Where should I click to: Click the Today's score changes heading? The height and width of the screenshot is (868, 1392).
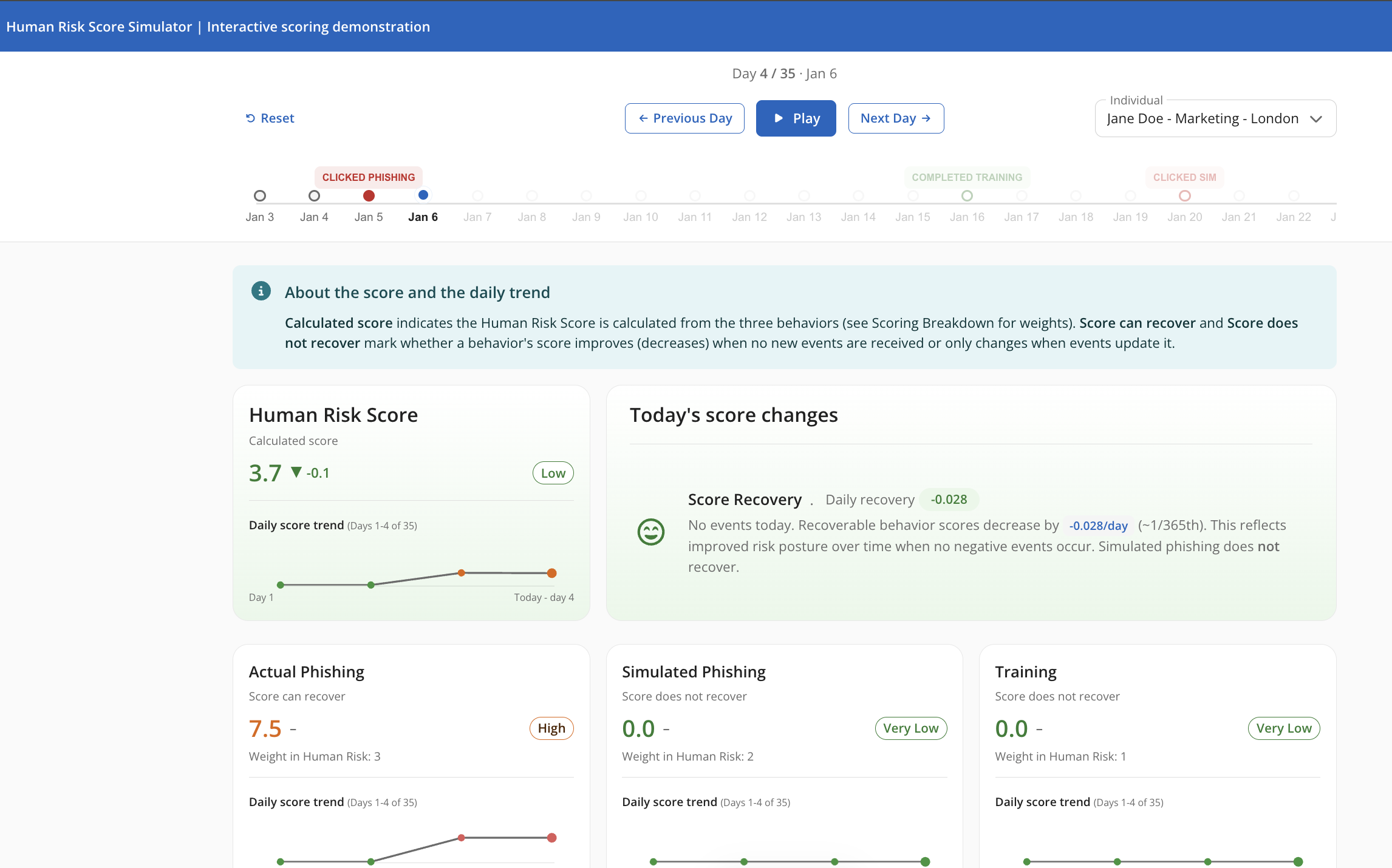[734, 415]
